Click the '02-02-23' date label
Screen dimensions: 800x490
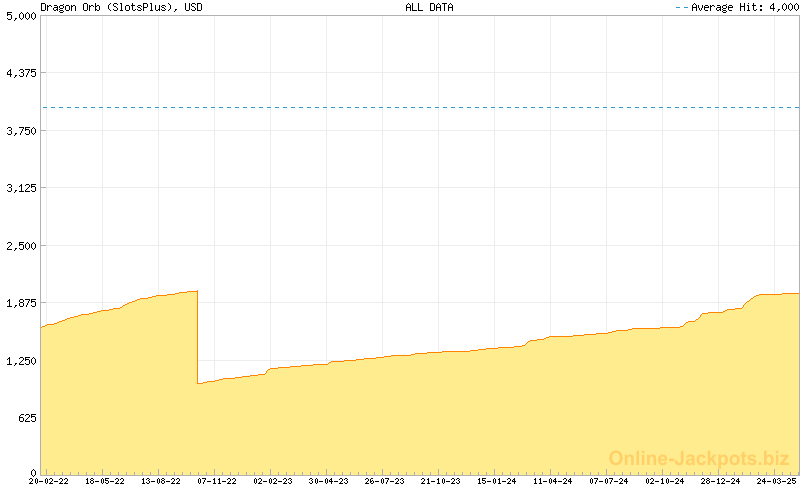[273, 481]
